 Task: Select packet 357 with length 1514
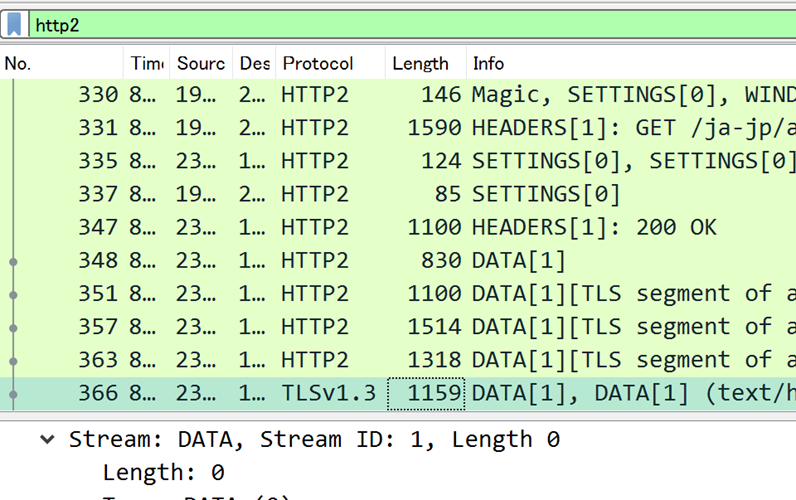[400, 327]
